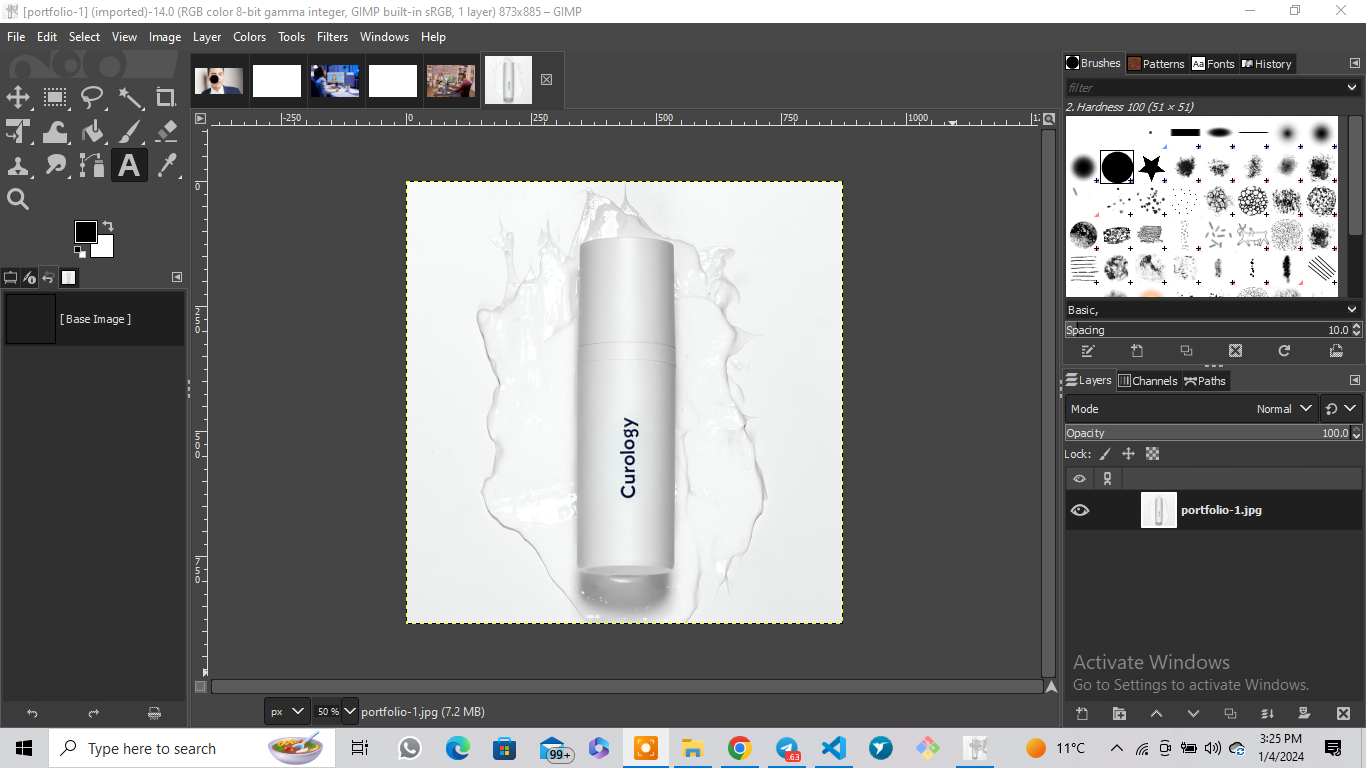Select the Crop tool
Screen dimensions: 1366x768
(x=166, y=97)
